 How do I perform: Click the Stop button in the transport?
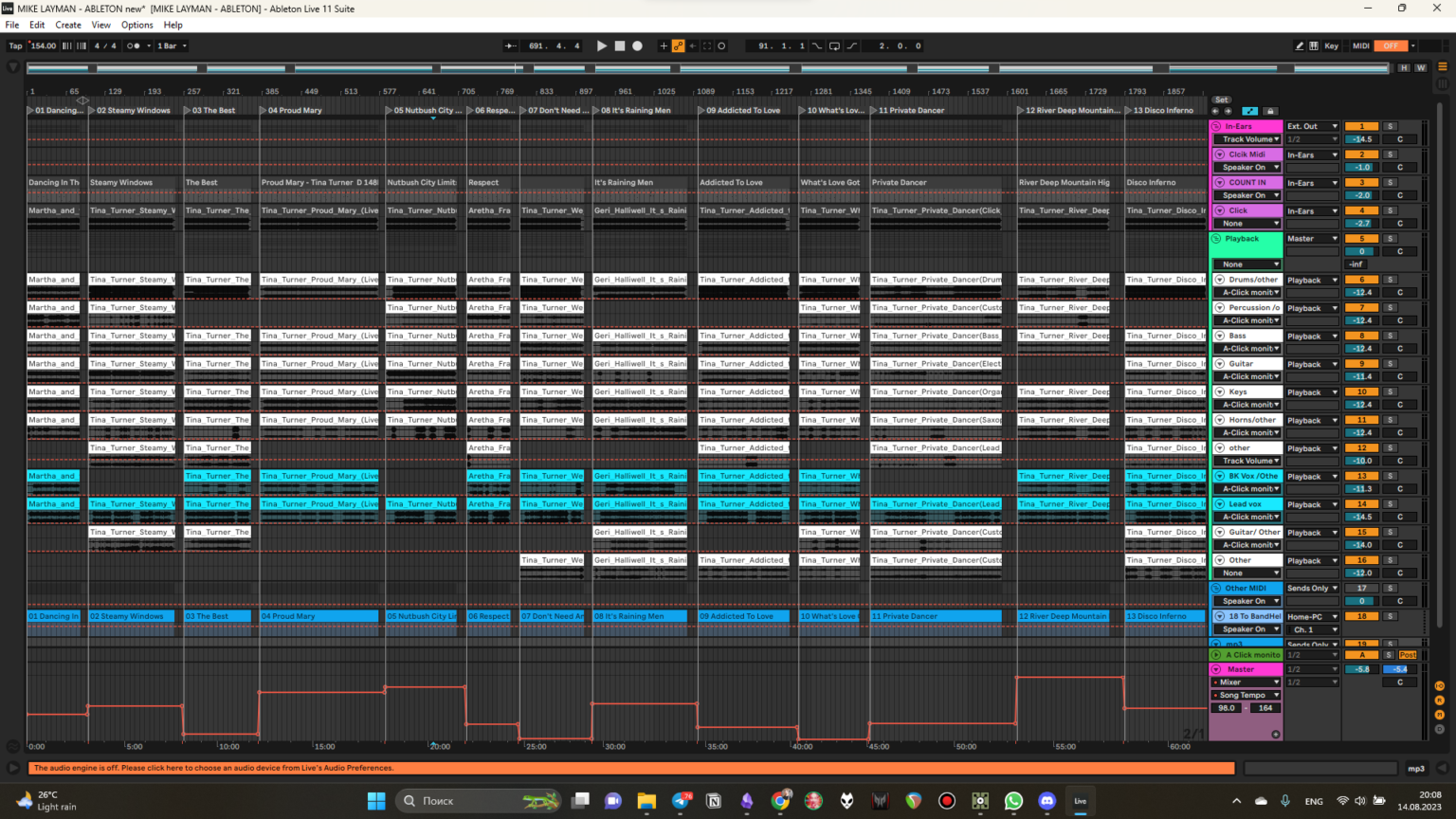tap(620, 45)
